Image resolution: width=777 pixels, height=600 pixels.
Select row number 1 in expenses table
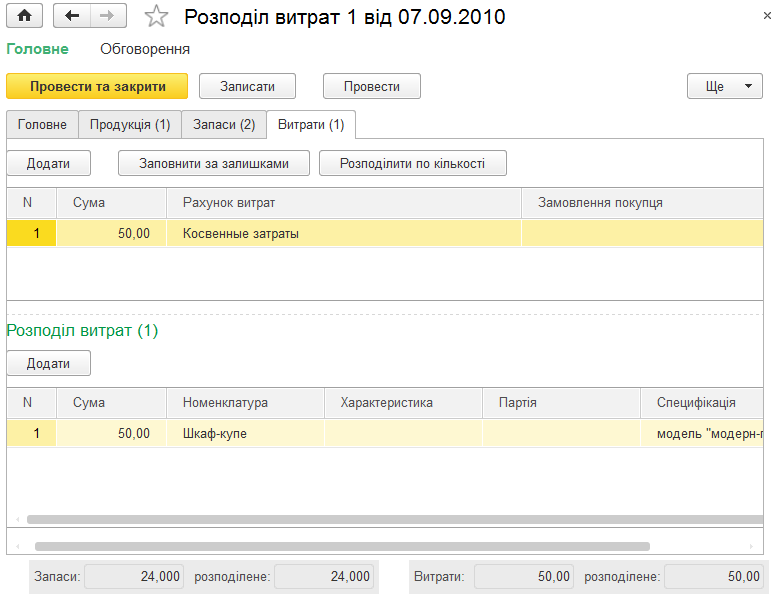[x=31, y=233]
